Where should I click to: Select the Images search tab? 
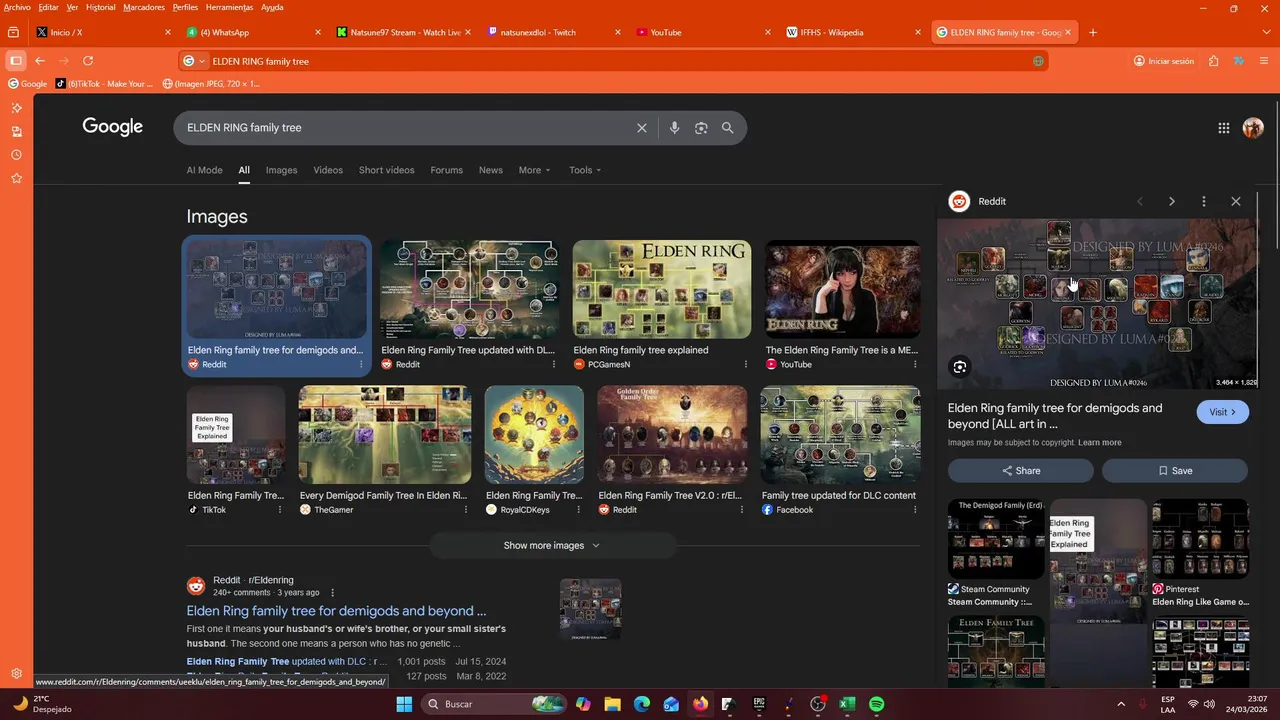click(281, 170)
